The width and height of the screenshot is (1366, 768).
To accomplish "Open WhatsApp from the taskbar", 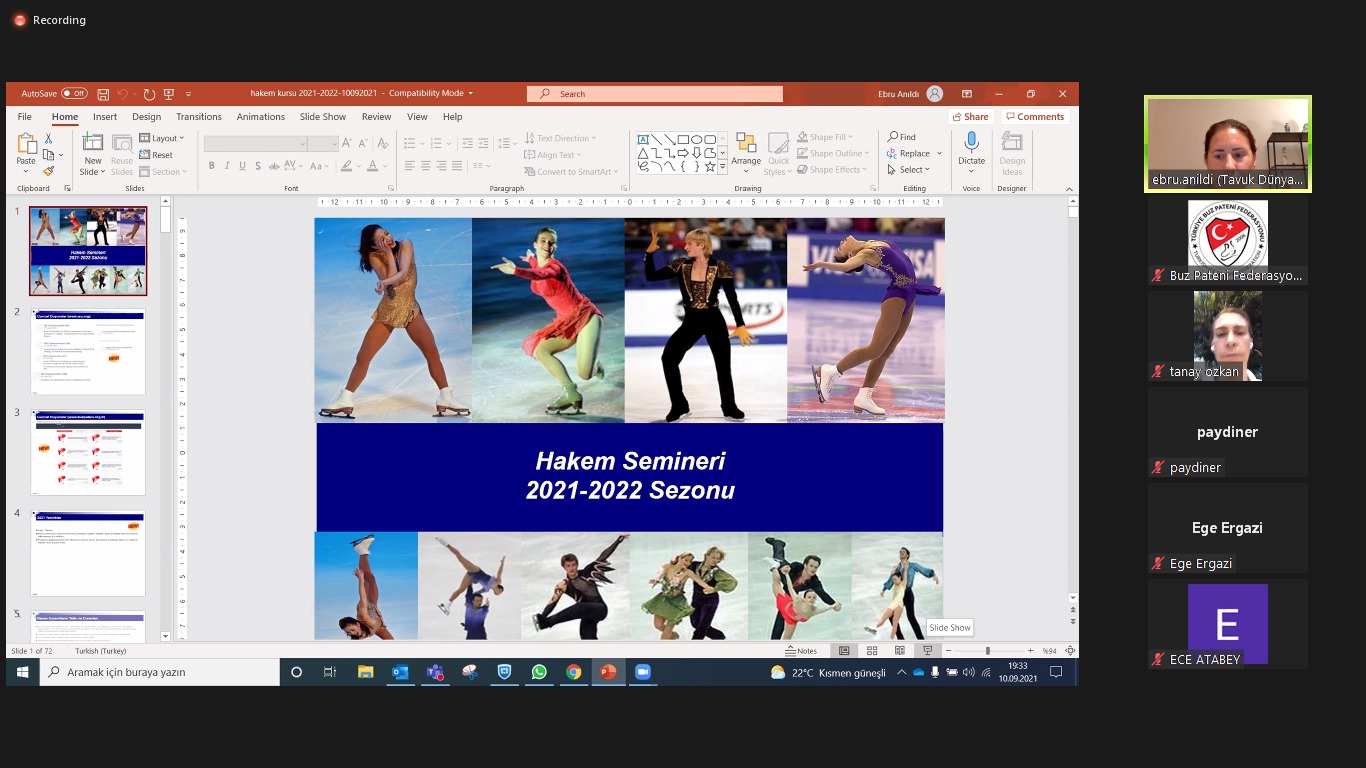I will (x=539, y=672).
